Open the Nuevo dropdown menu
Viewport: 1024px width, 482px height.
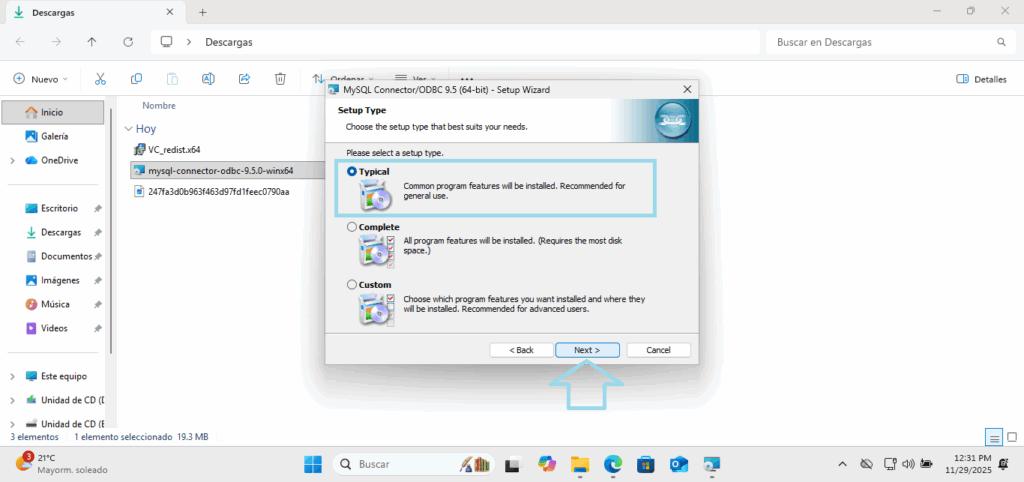click(x=40, y=79)
